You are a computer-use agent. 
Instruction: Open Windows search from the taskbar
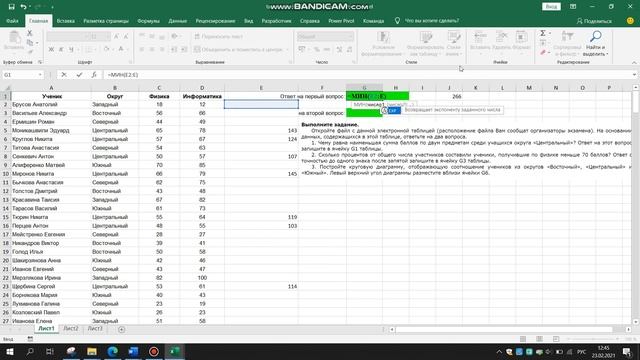[30, 351]
